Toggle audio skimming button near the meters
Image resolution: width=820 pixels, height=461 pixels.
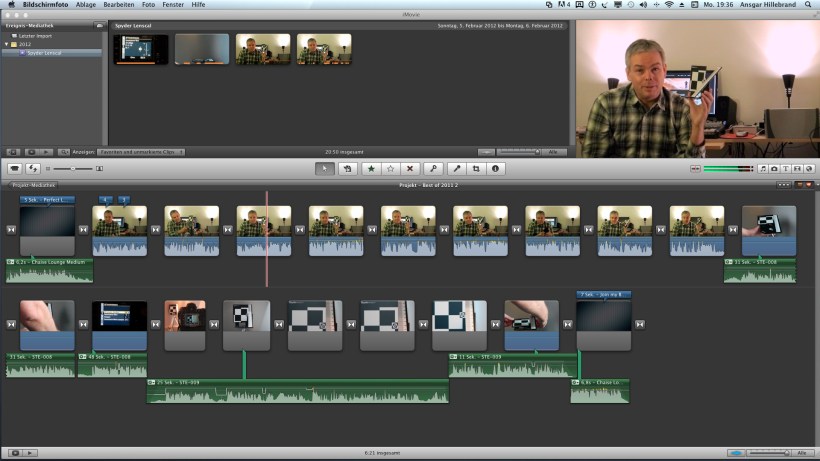[x=695, y=168]
